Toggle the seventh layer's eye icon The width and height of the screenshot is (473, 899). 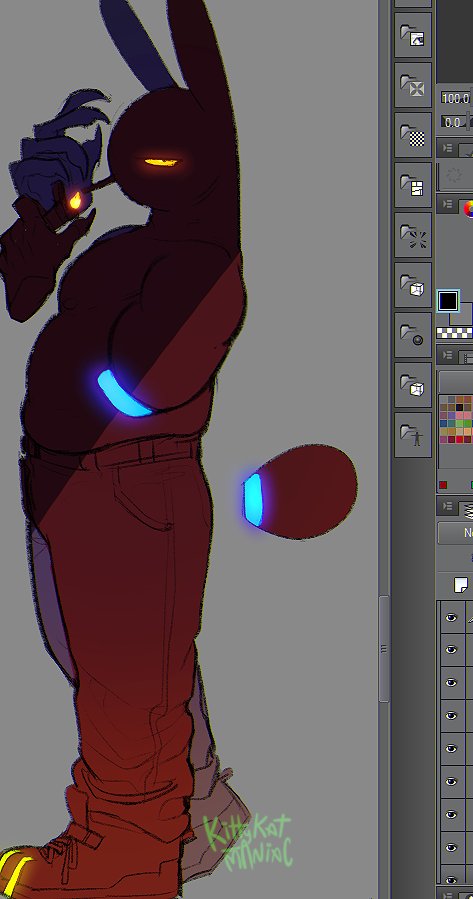[452, 814]
